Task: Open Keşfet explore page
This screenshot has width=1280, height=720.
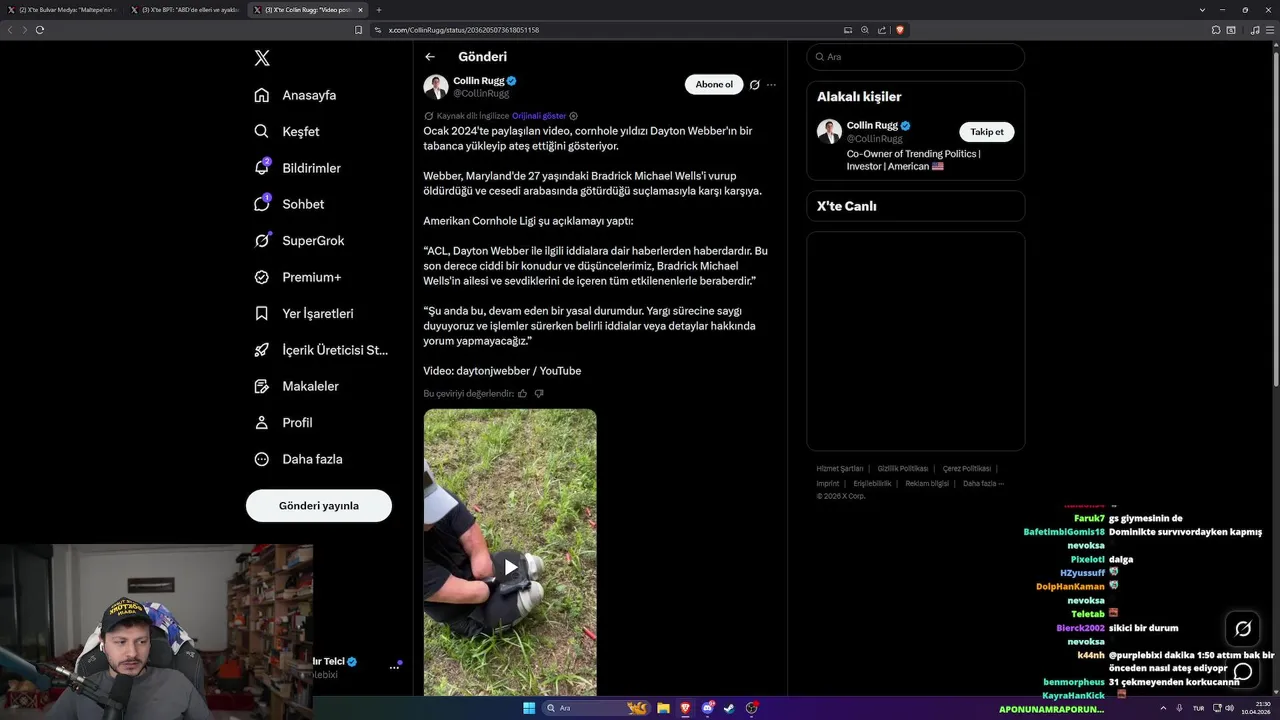Action: pyautogui.click(x=287, y=131)
